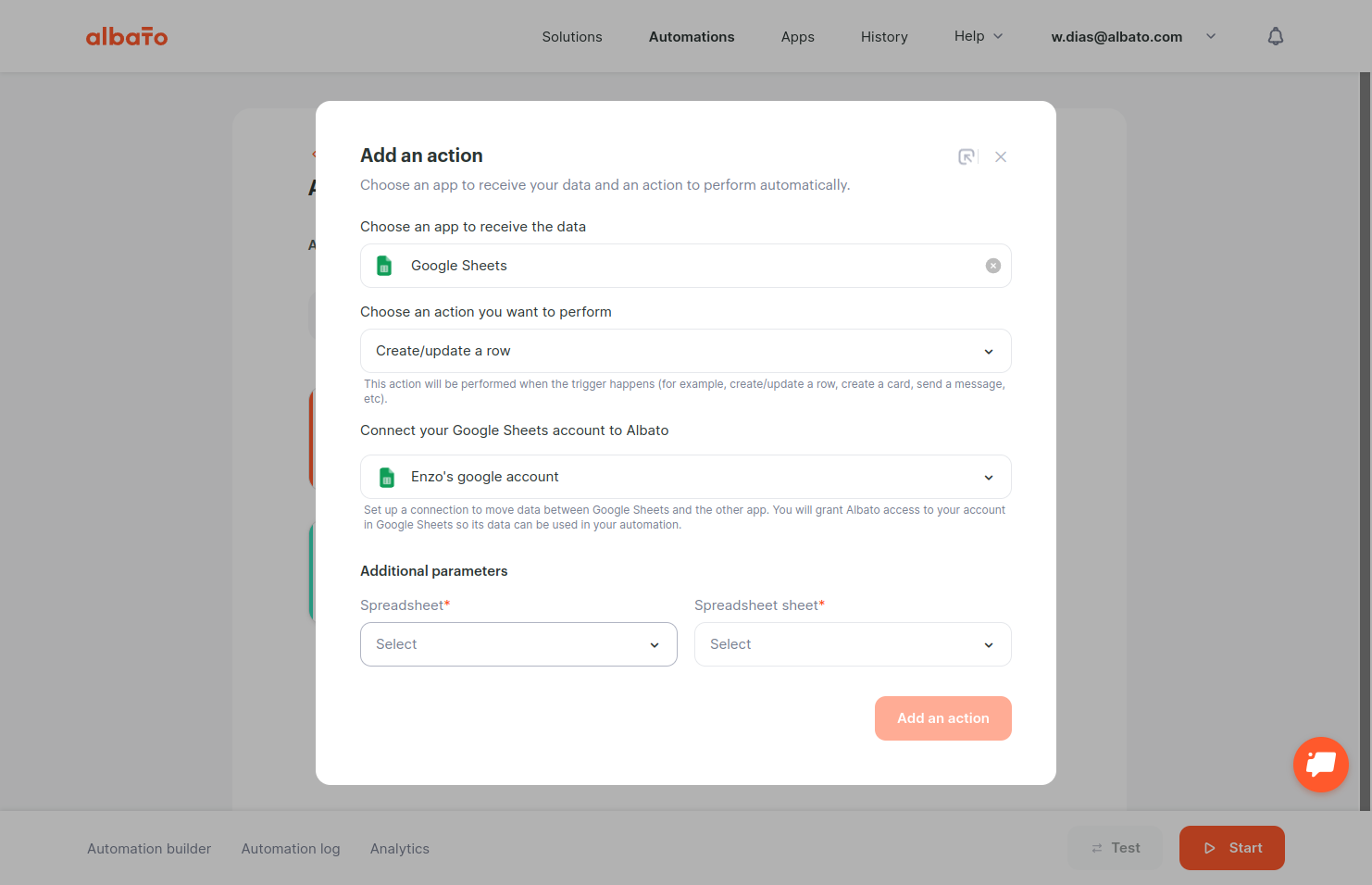Switch to Automation log tab

[x=291, y=849]
